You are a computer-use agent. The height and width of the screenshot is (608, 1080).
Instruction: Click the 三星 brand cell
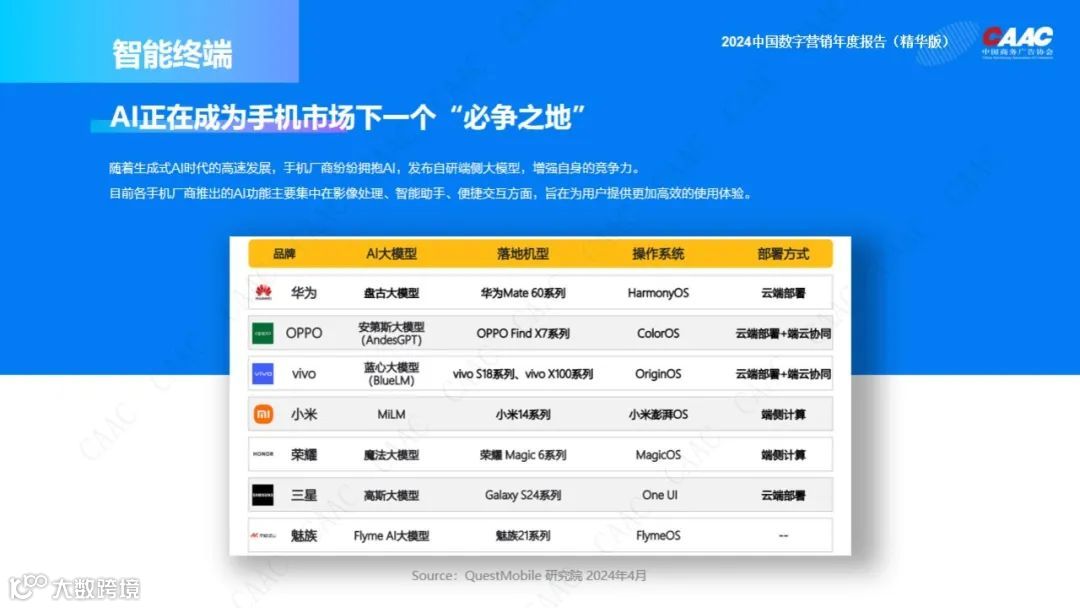pyautogui.click(x=304, y=496)
